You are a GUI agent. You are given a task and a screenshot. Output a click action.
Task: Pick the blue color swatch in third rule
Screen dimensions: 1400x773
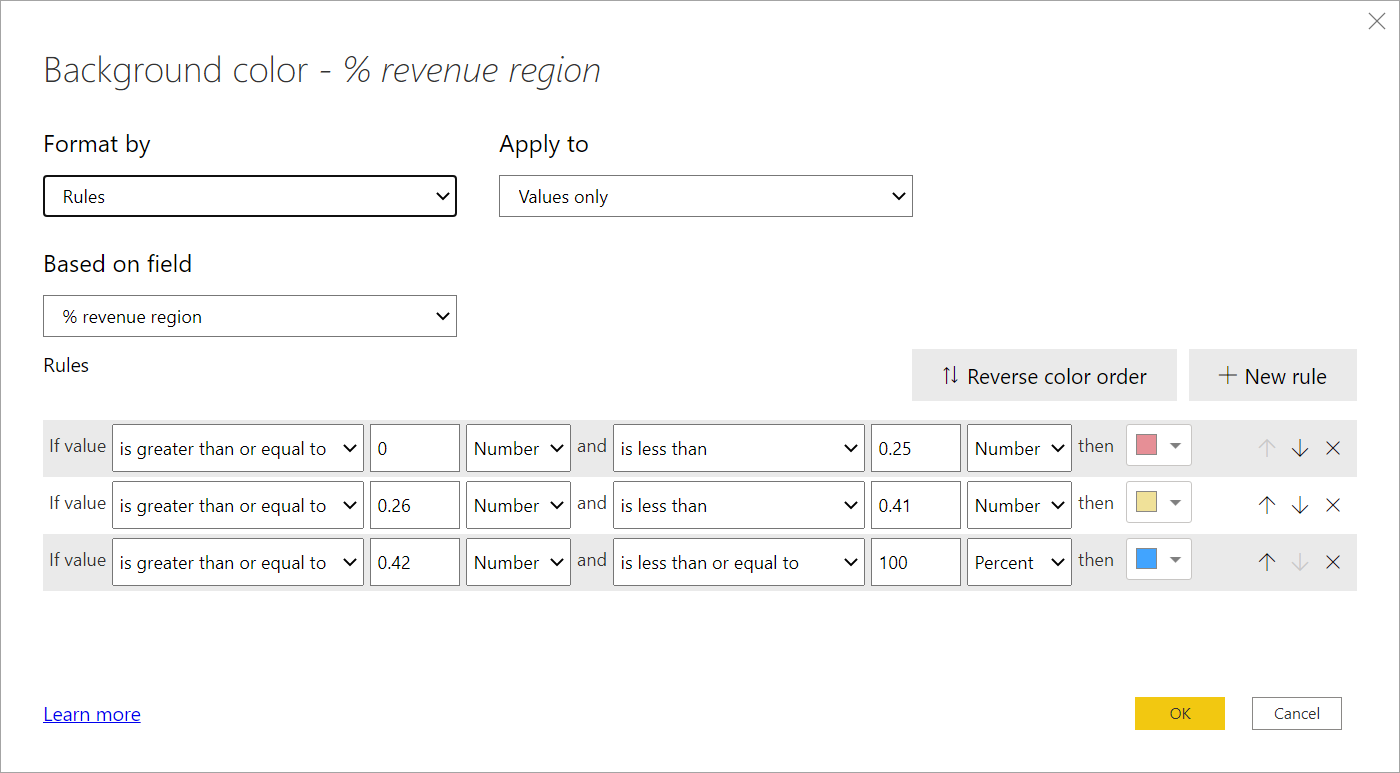coord(1159,560)
